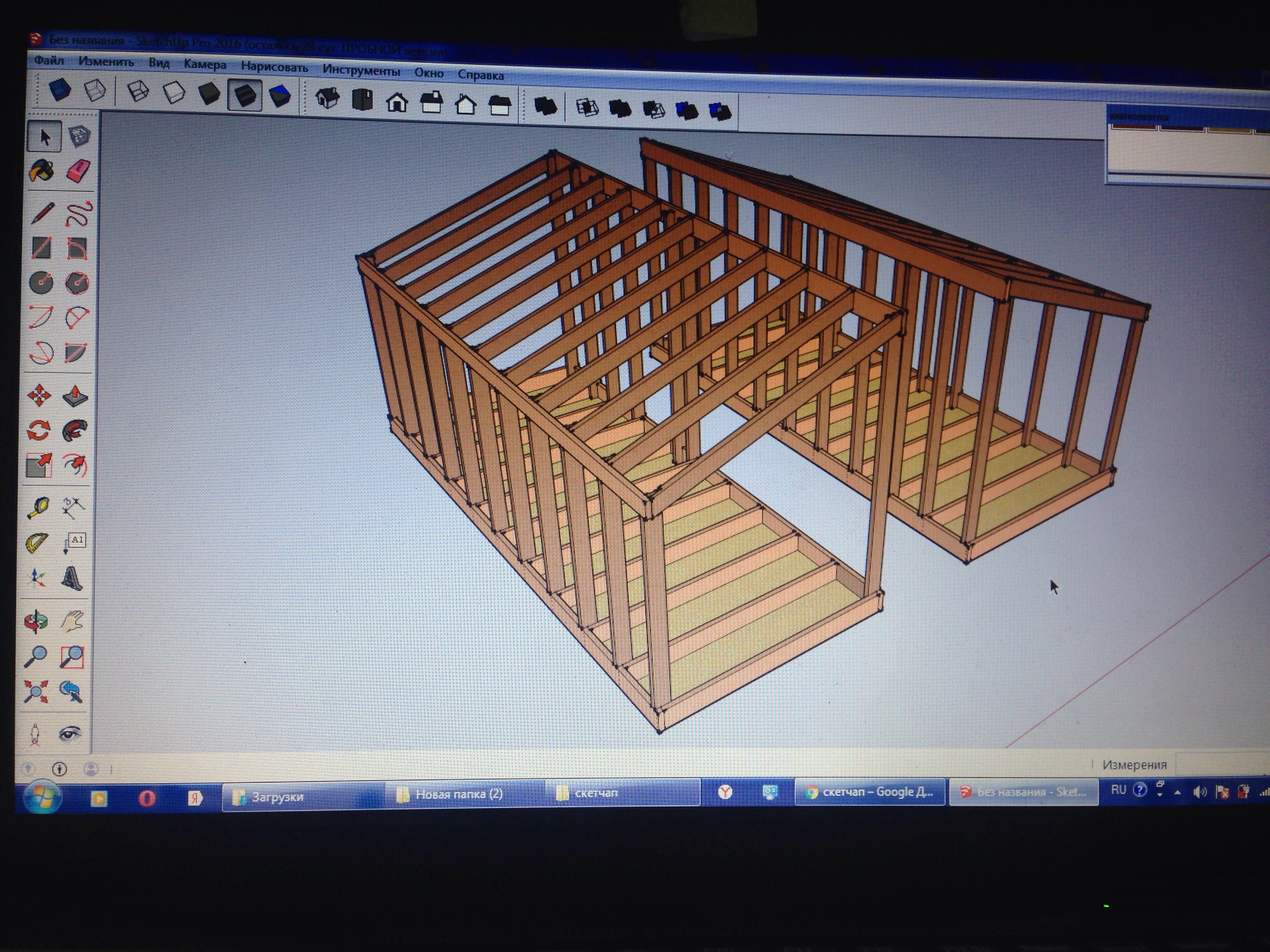
Task: Toggle X-Ray face style
Action: (60, 89)
